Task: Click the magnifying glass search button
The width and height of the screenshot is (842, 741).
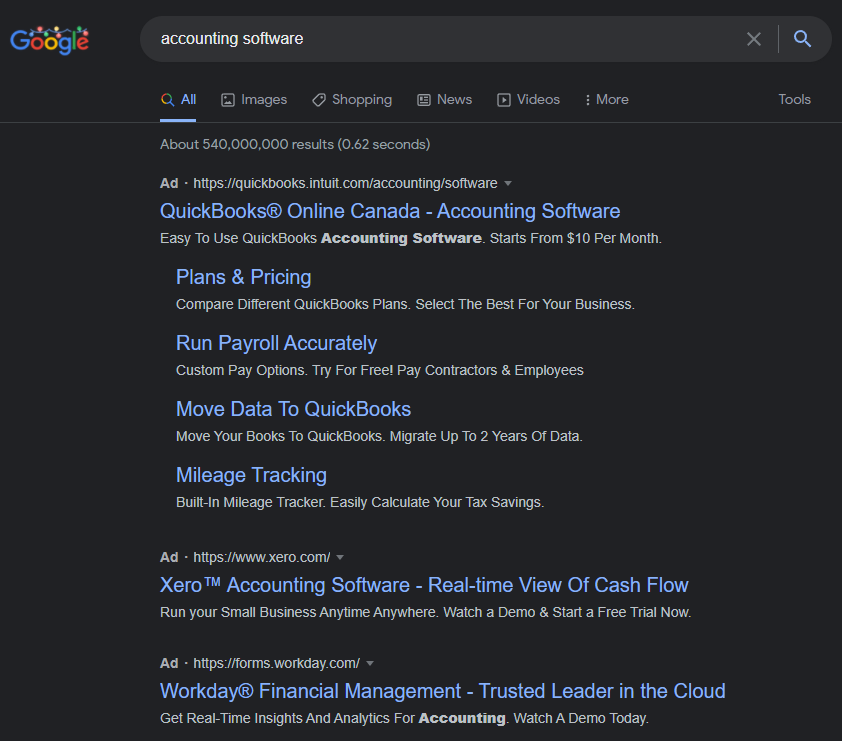Action: coord(802,39)
